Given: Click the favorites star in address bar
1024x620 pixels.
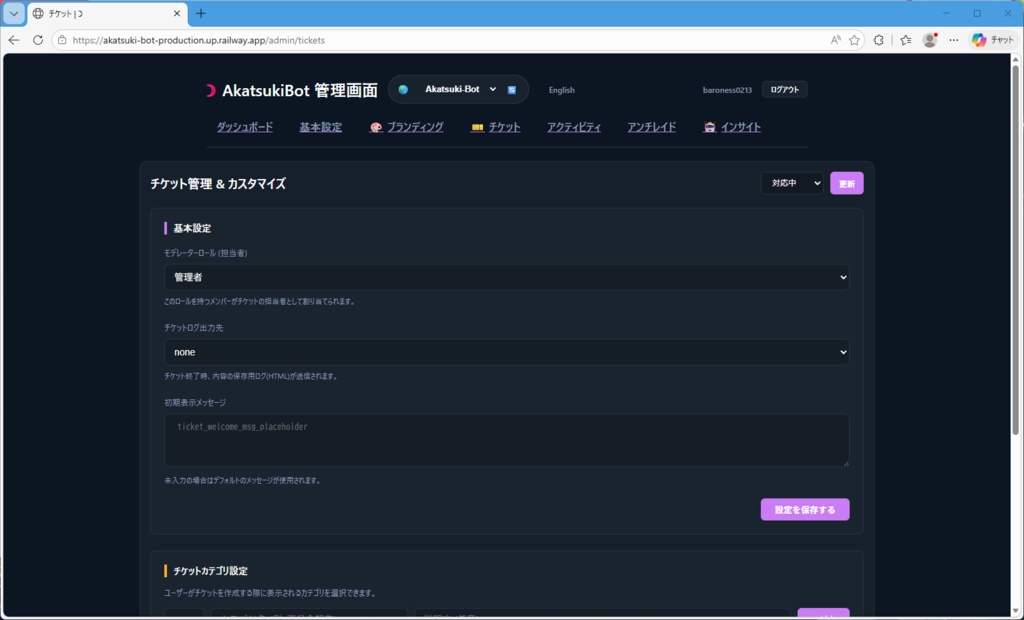Looking at the screenshot, I should [854, 40].
